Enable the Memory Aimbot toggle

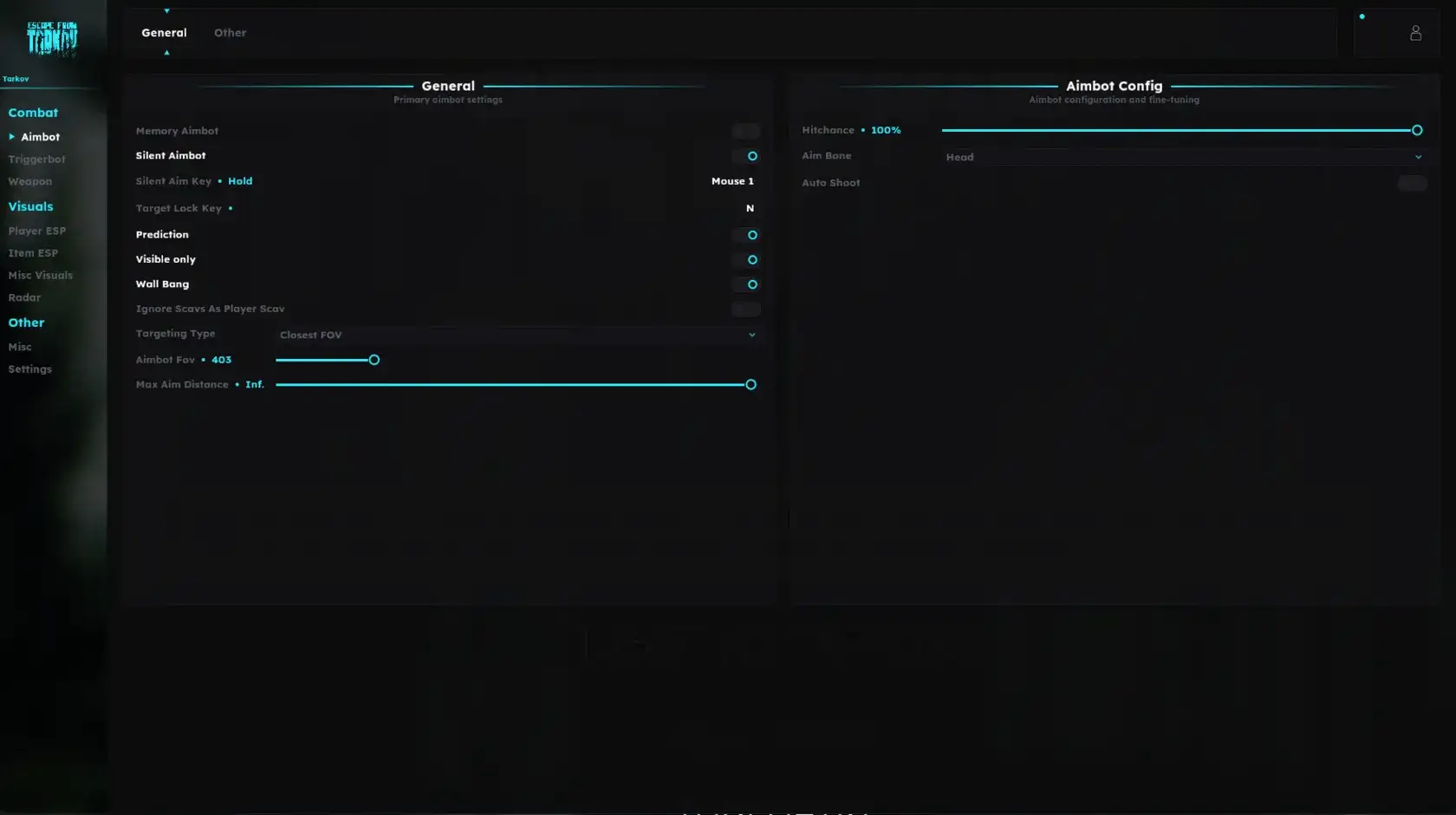[x=745, y=131]
